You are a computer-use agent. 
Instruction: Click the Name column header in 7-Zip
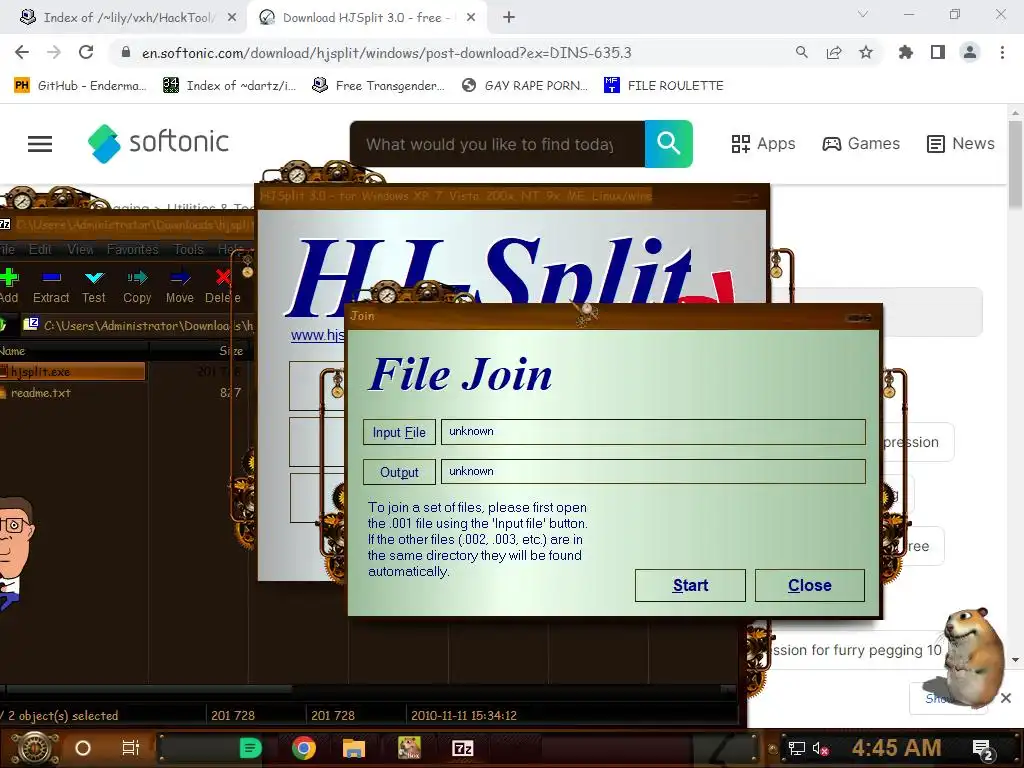(x=13, y=351)
